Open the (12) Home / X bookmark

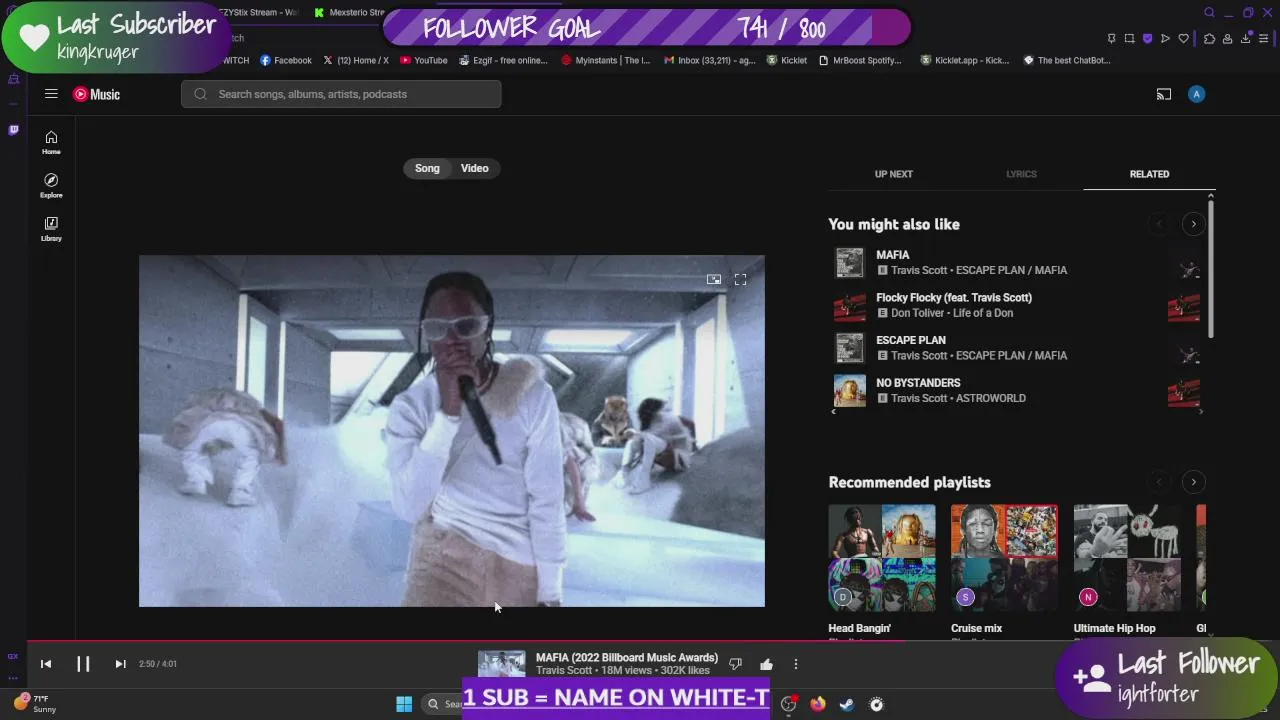pyautogui.click(x=356, y=60)
